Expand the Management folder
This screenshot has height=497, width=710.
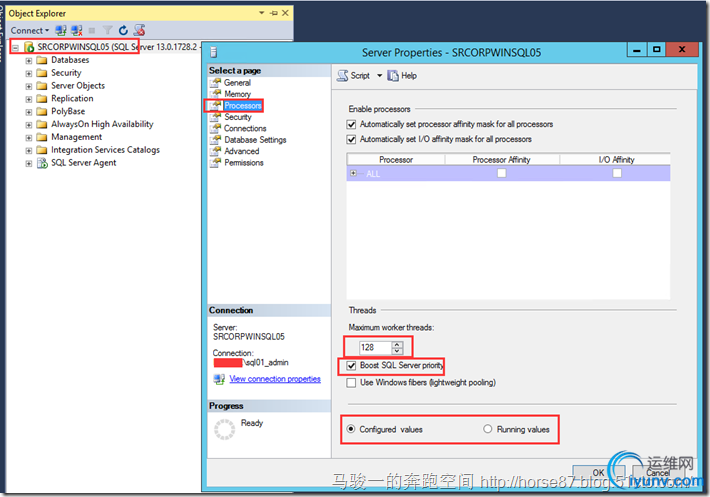(x=29, y=137)
